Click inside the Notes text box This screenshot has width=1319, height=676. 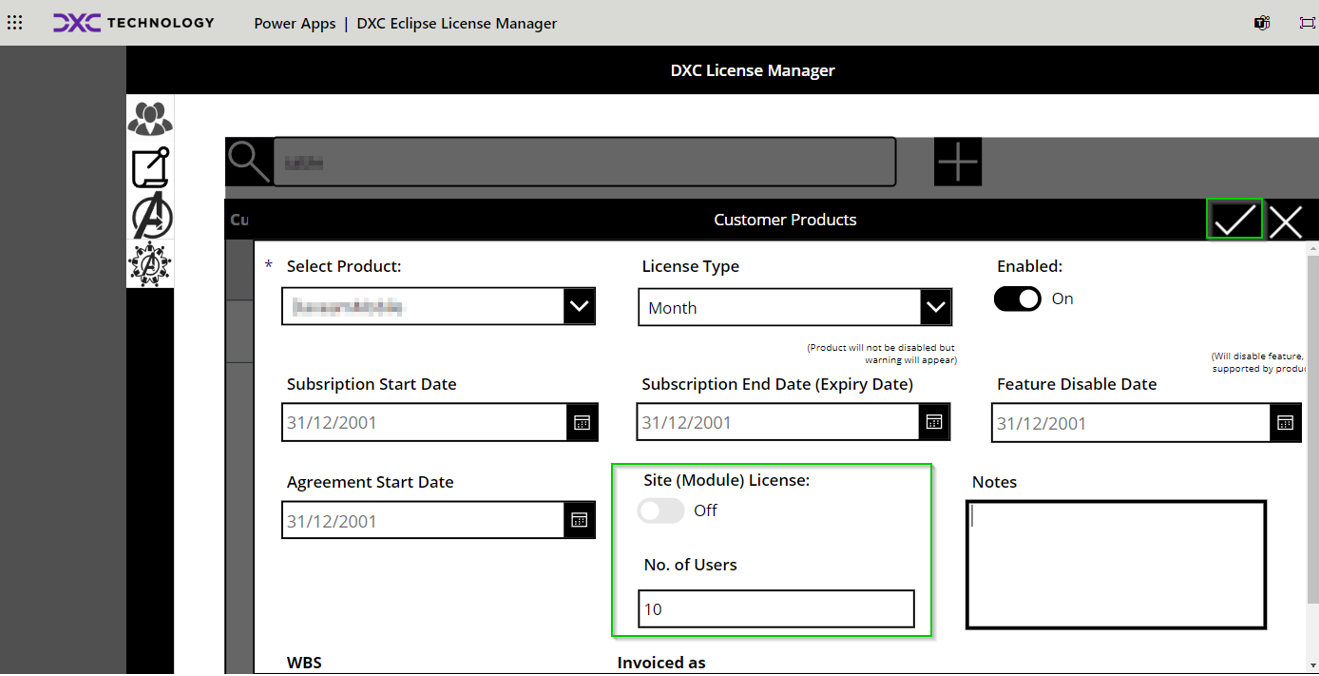pyautogui.click(x=1116, y=564)
